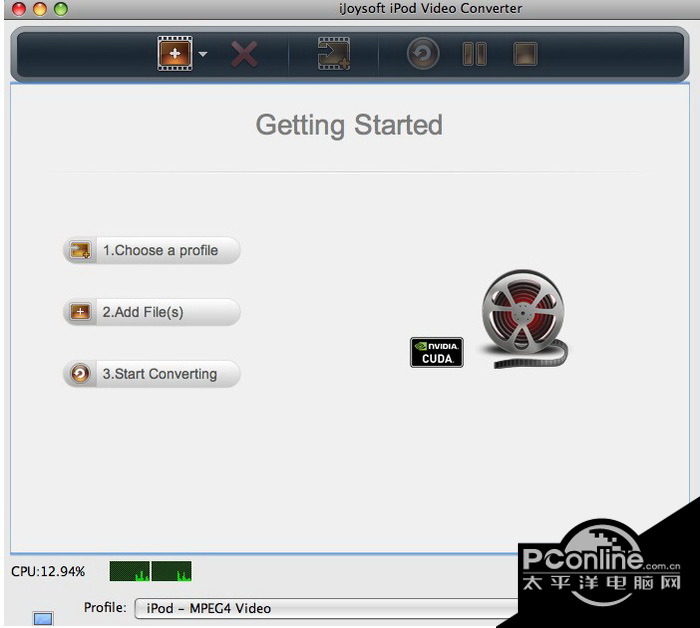The image size is (700, 628).
Task: Open the Add File dropdown arrow
Action: 203,54
